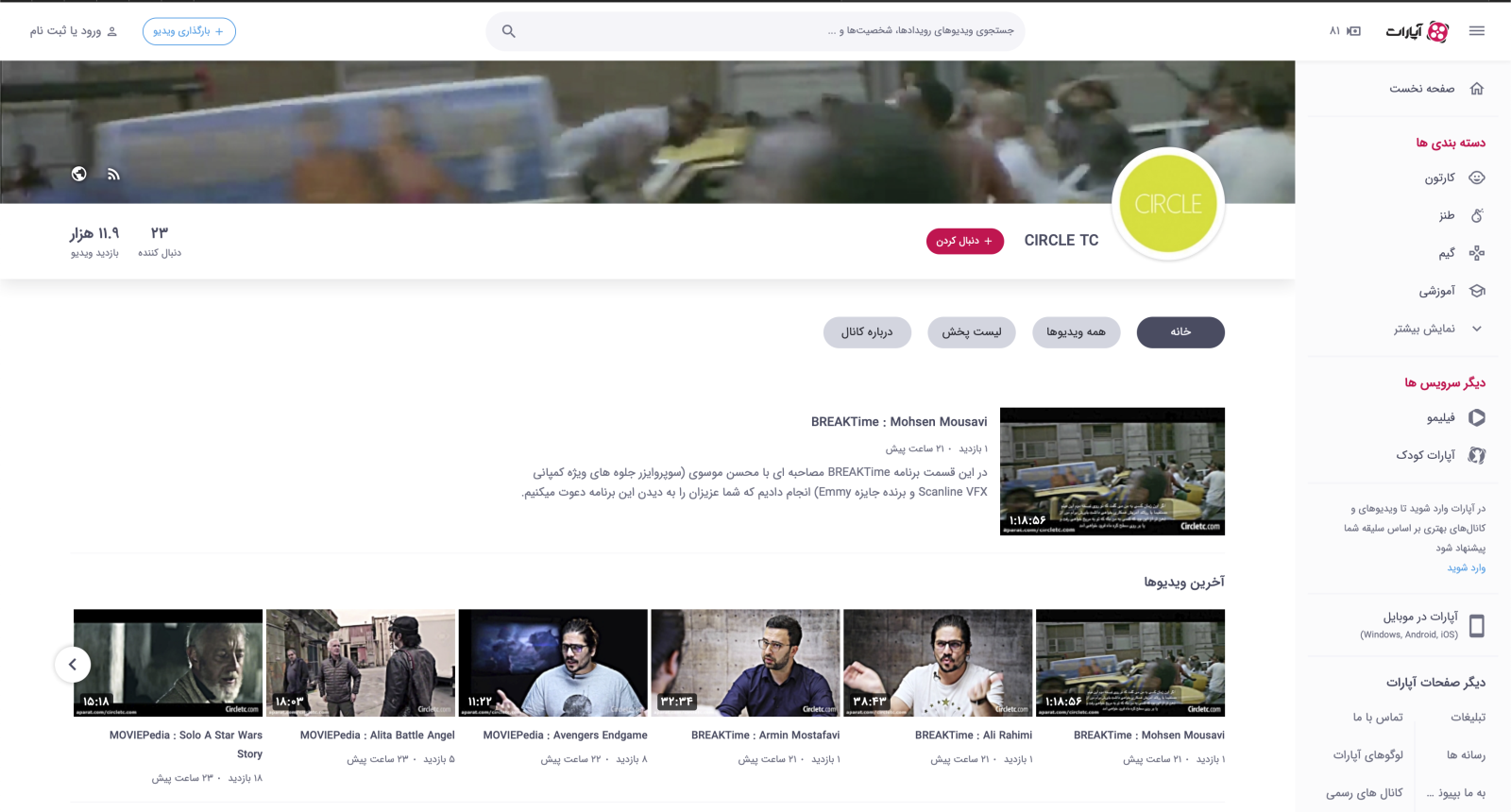
Task: Click the آخرین ویدیوها section heading
Action: (1184, 583)
